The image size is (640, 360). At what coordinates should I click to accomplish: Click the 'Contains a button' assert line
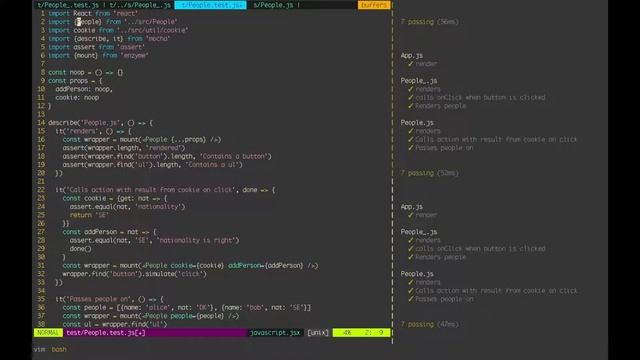[167, 156]
